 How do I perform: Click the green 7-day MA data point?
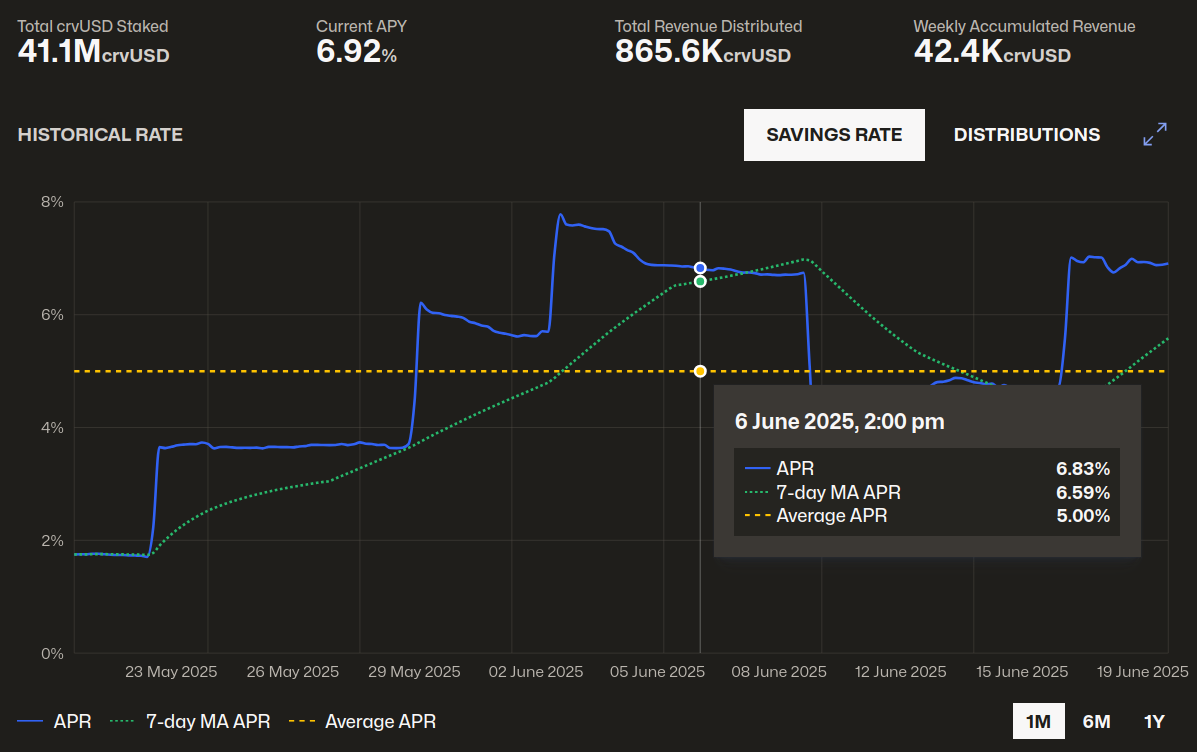point(700,282)
